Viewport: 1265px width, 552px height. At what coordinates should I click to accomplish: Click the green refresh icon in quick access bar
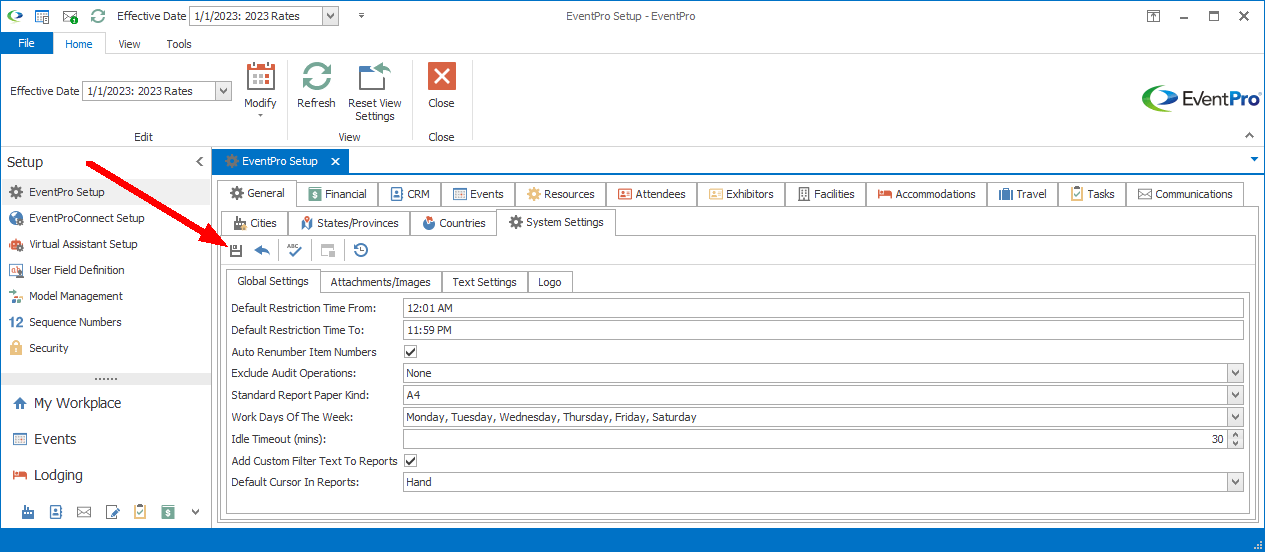(x=98, y=16)
